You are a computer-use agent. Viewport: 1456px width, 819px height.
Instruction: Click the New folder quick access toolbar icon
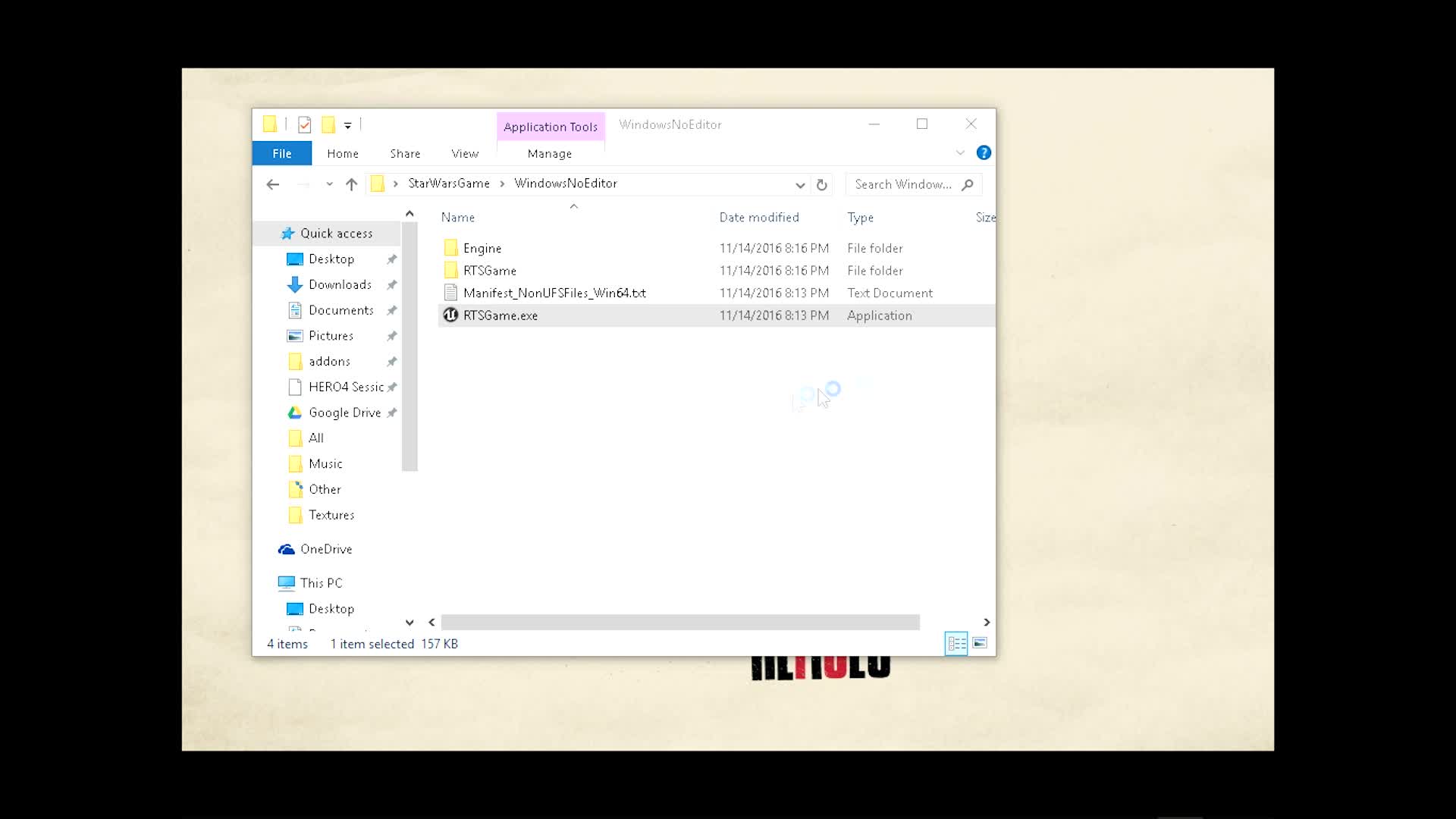point(328,124)
